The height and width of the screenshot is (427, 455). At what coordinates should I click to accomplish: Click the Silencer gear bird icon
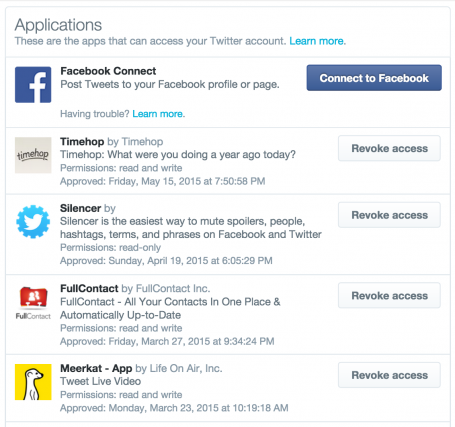[33, 221]
